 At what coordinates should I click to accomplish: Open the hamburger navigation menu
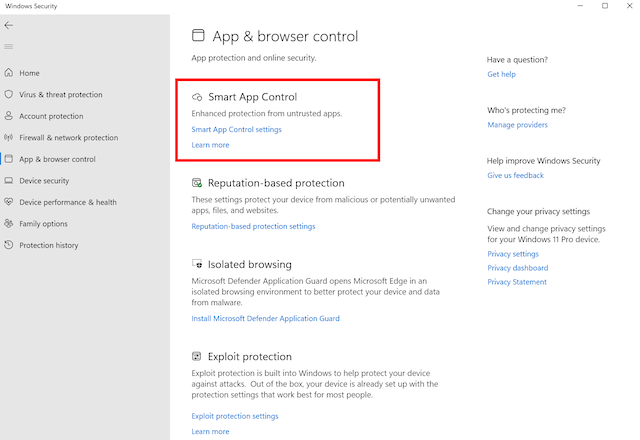point(9,47)
